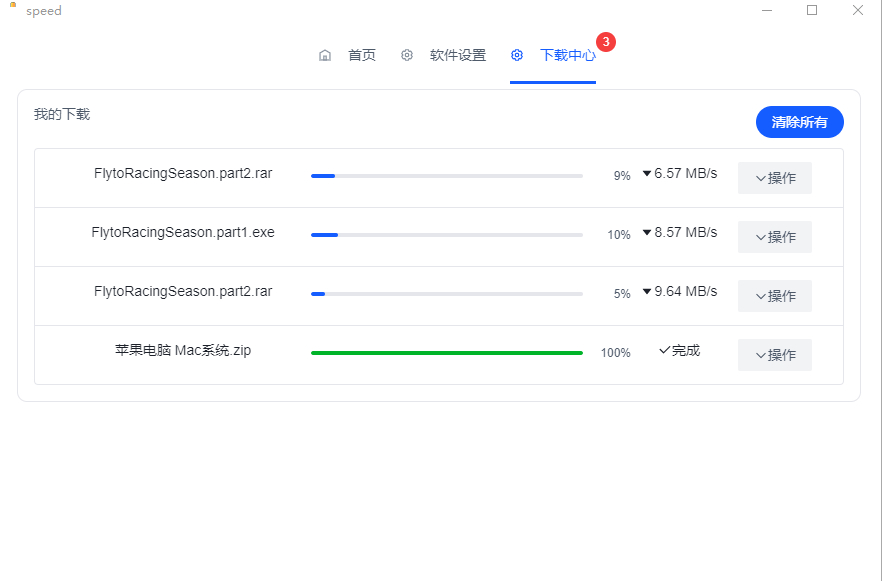The width and height of the screenshot is (882, 581).
Task: Open 操作 menu for 苹果电脑 Mac系统.zip
Action: tap(774, 354)
